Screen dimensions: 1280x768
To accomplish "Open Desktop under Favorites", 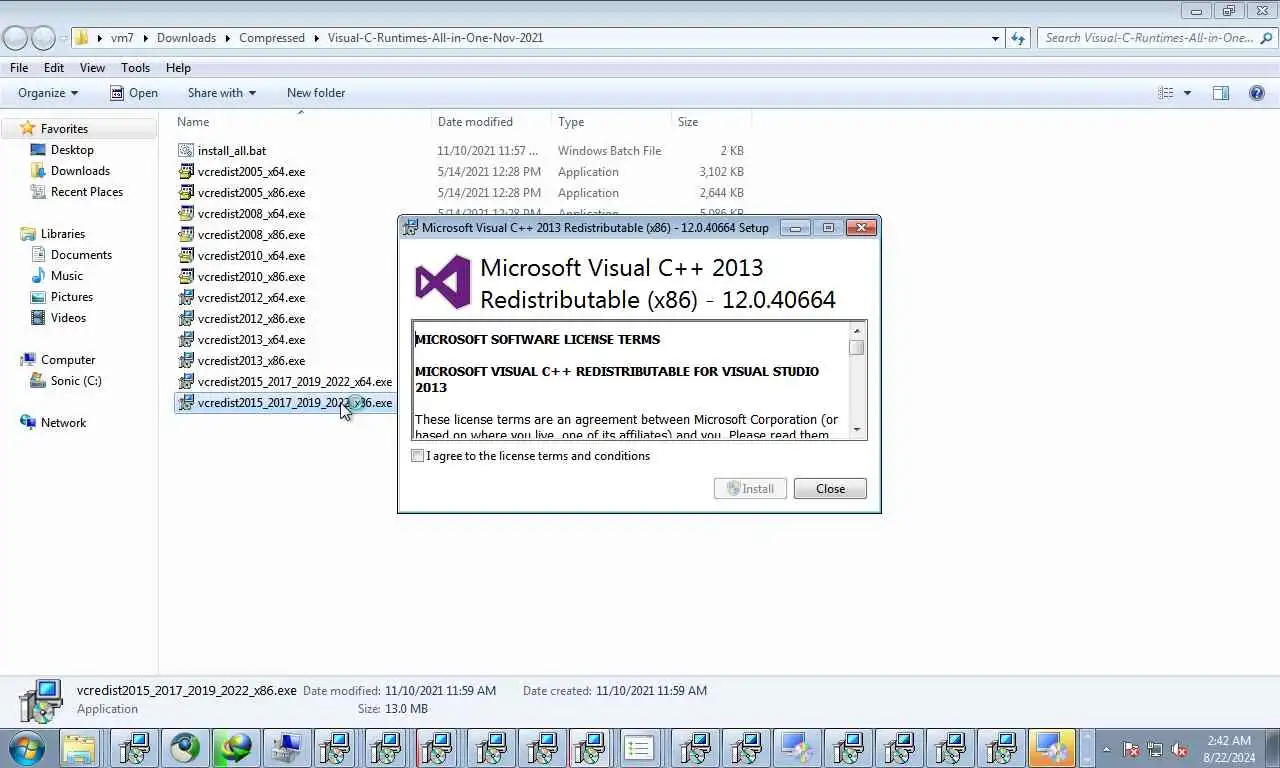I will [x=72, y=150].
